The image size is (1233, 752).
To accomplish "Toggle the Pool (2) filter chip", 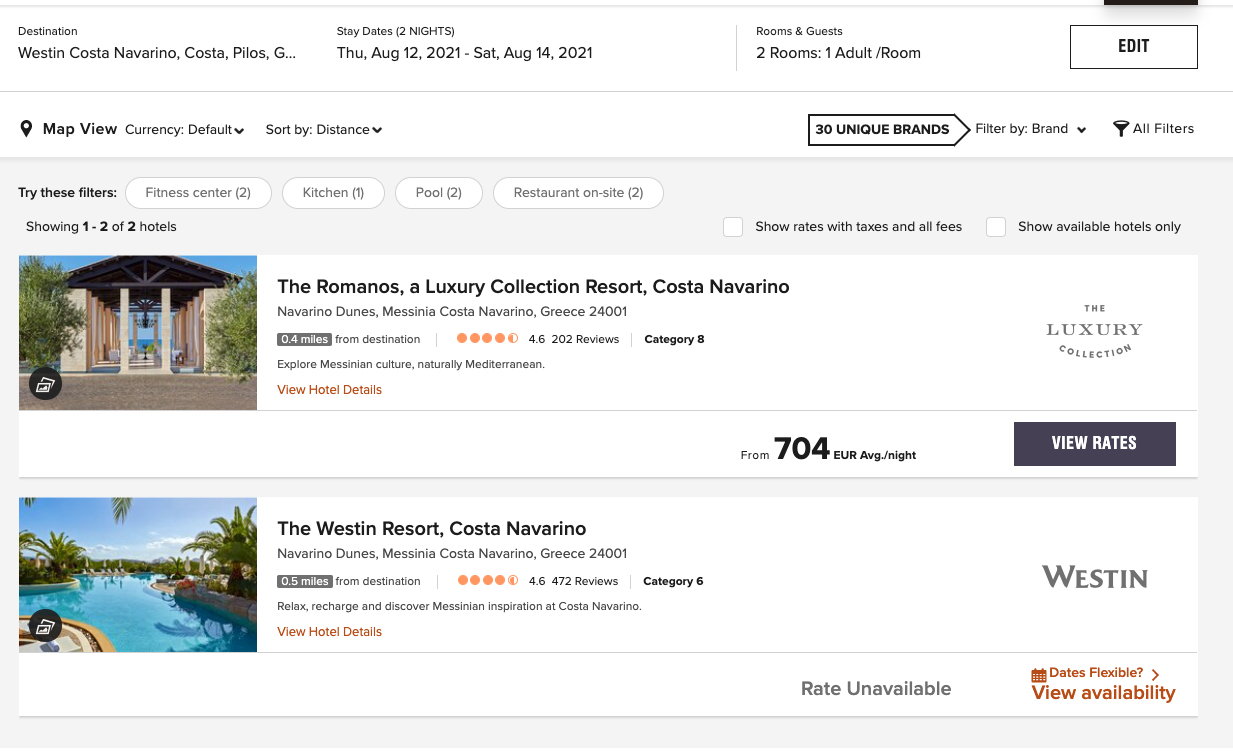I will [438, 193].
